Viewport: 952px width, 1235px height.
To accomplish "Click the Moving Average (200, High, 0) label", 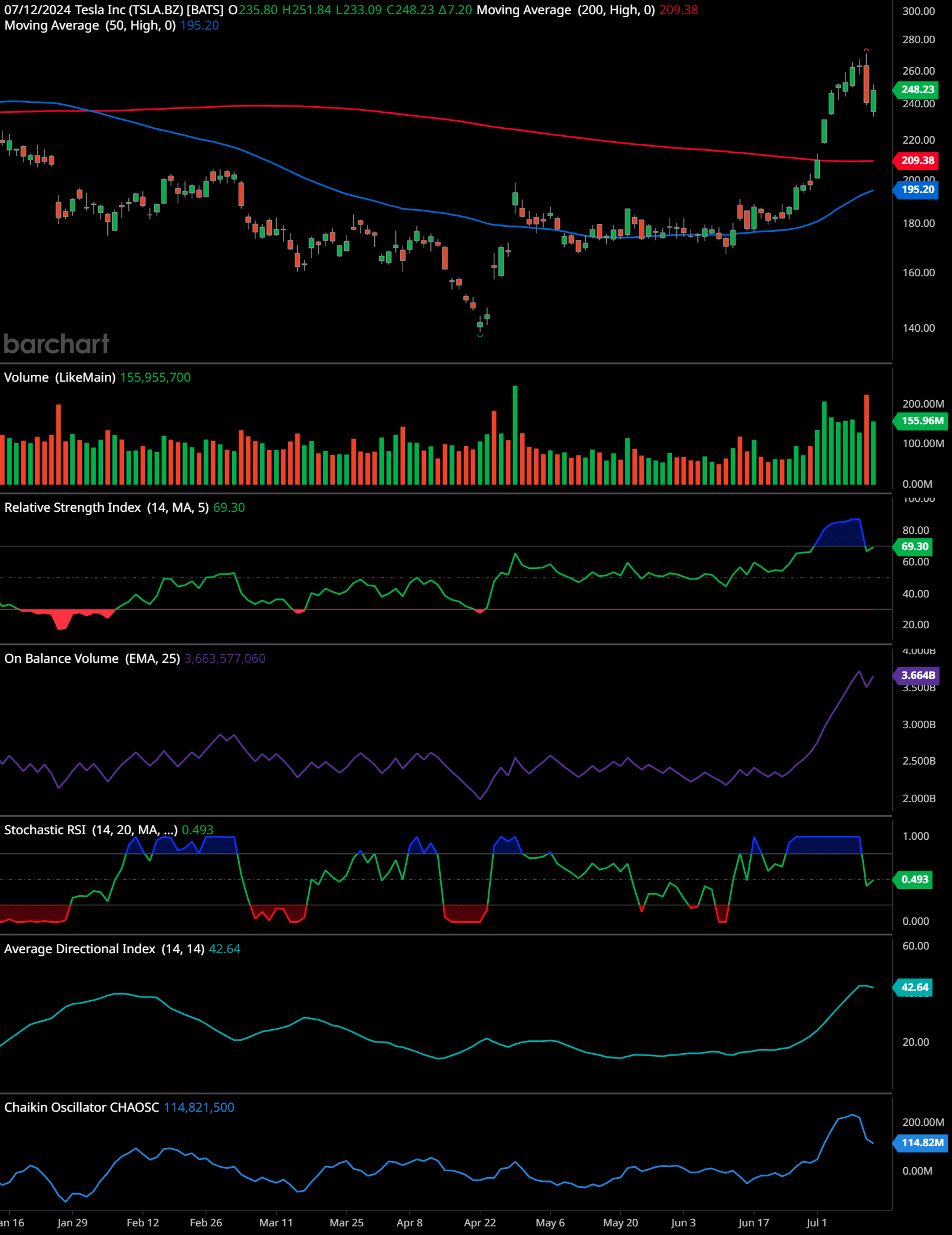I will (565, 10).
